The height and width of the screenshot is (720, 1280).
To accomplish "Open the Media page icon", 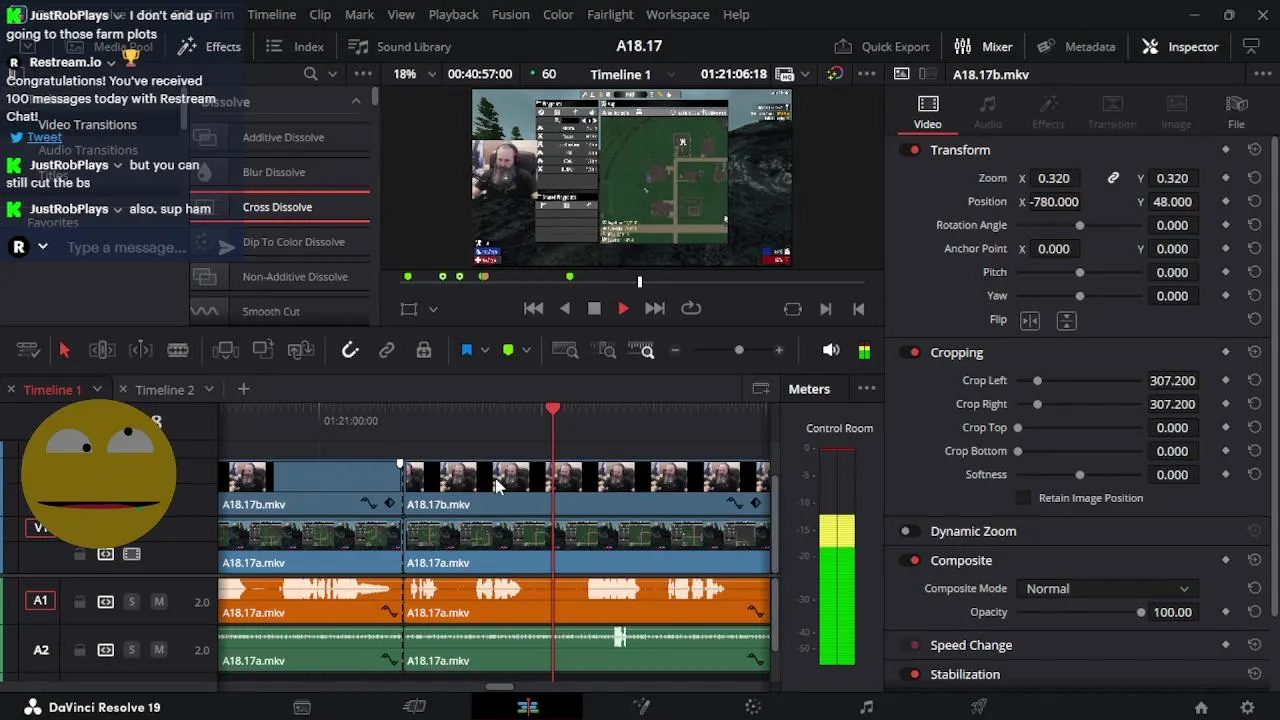I will (302, 707).
